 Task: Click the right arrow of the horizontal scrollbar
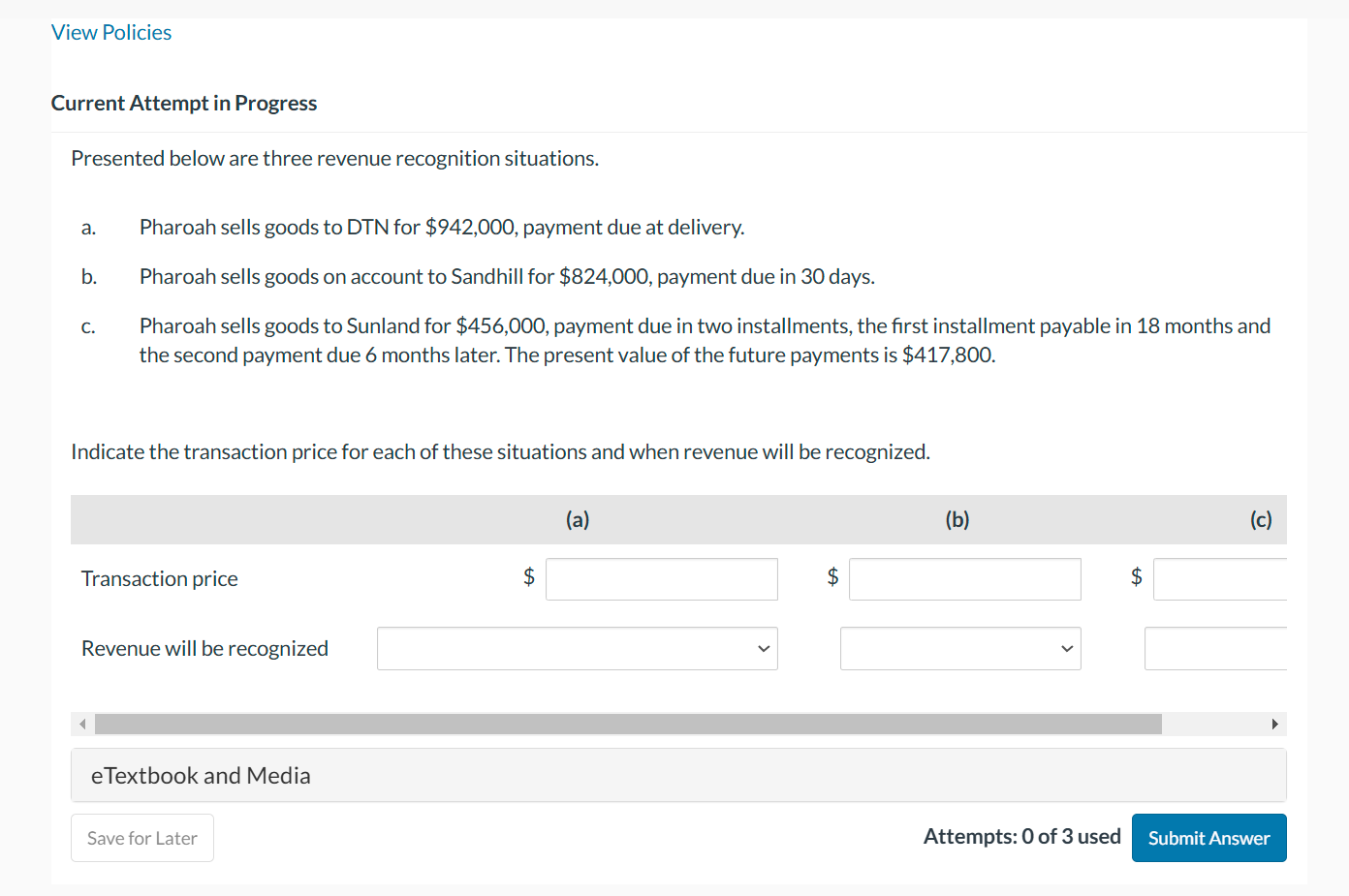click(x=1275, y=724)
